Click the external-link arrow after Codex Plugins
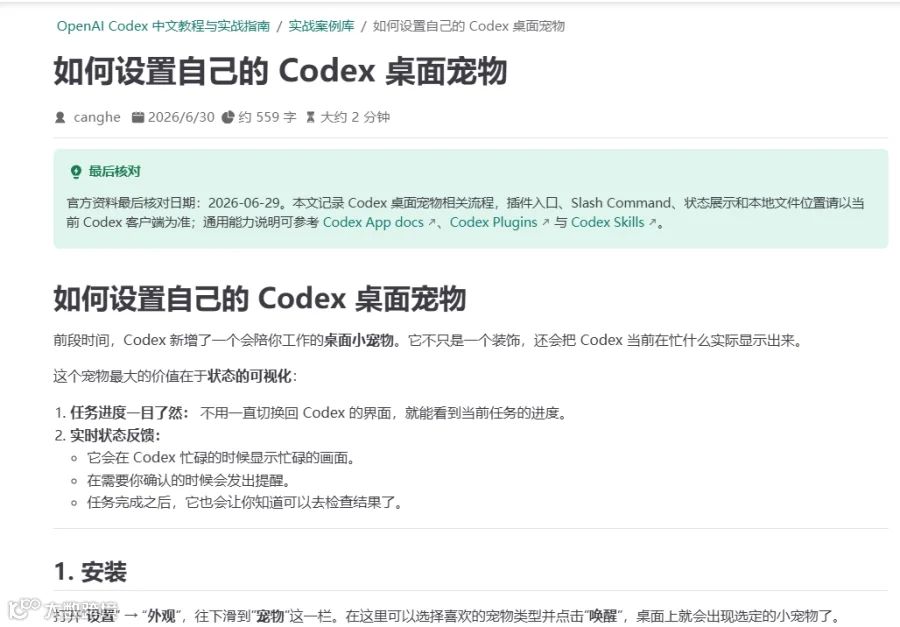The width and height of the screenshot is (900, 627). 545,223
